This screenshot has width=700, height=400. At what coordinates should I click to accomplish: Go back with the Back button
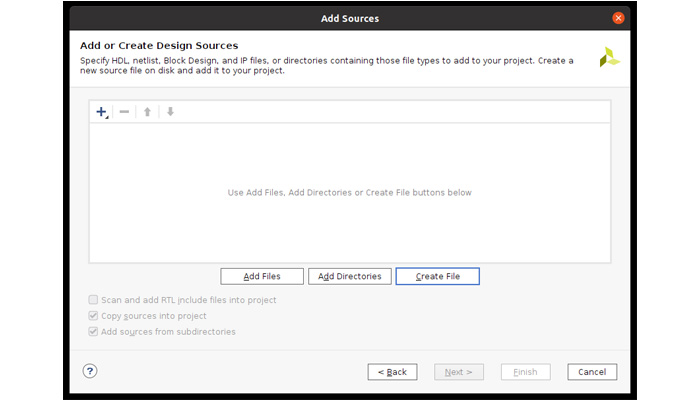(x=392, y=372)
